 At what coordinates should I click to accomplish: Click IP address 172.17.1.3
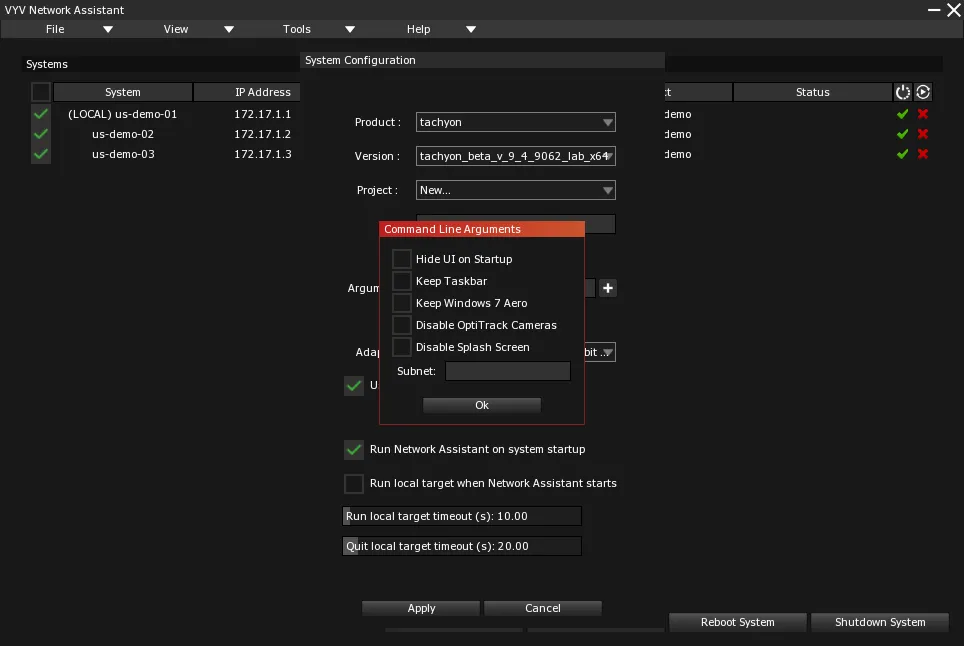[x=263, y=154]
